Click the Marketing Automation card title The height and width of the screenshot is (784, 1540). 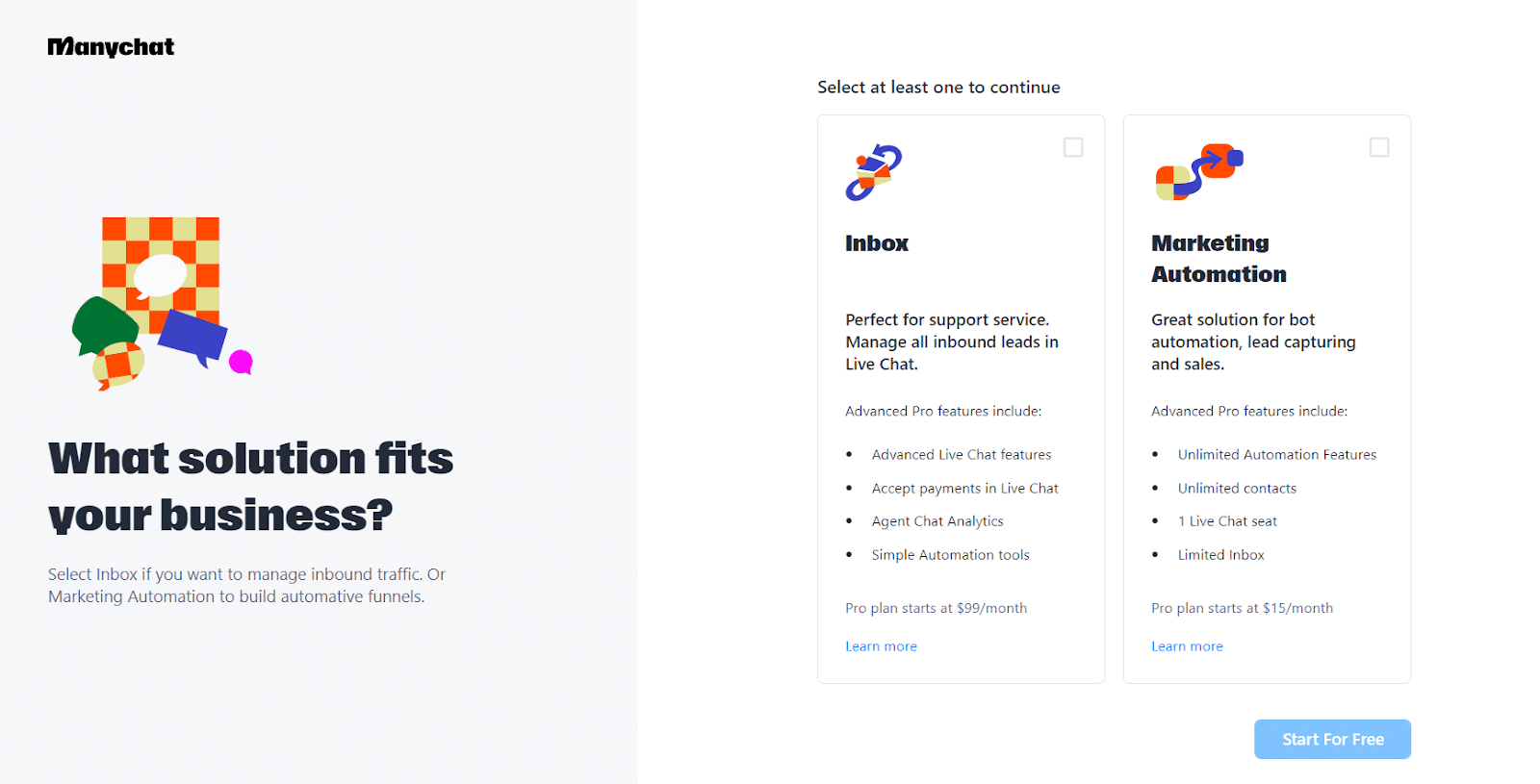click(1219, 259)
